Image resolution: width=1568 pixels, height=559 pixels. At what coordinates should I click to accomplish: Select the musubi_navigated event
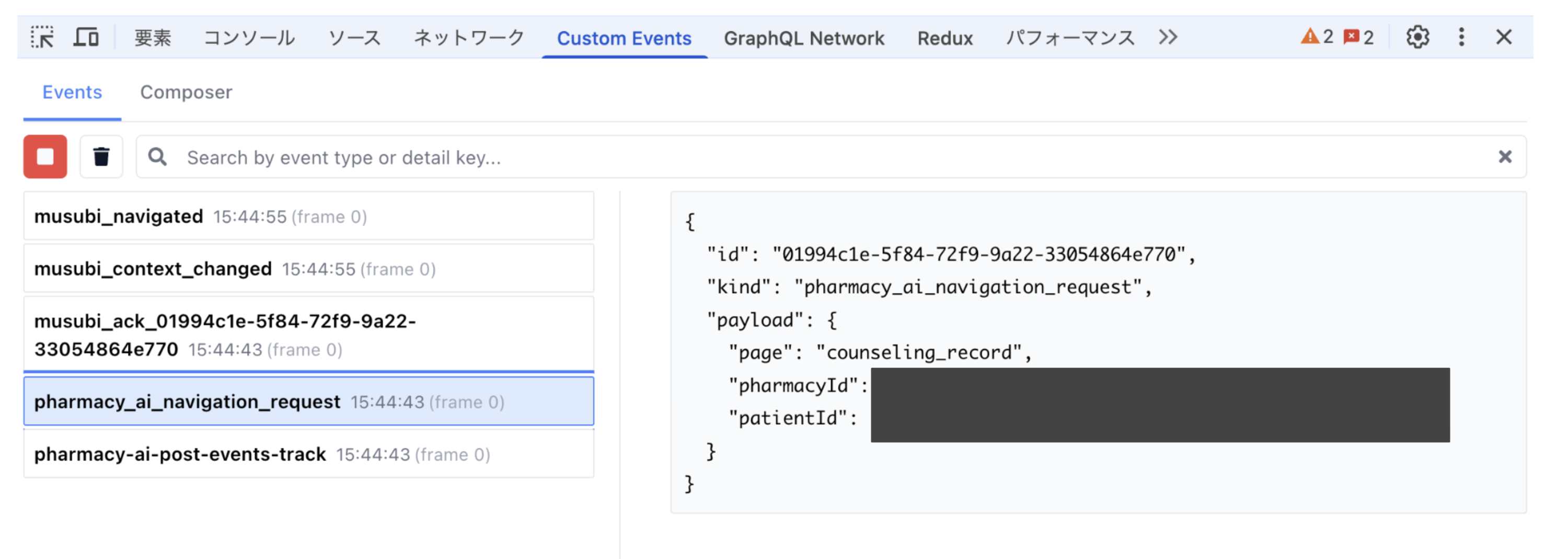[308, 216]
